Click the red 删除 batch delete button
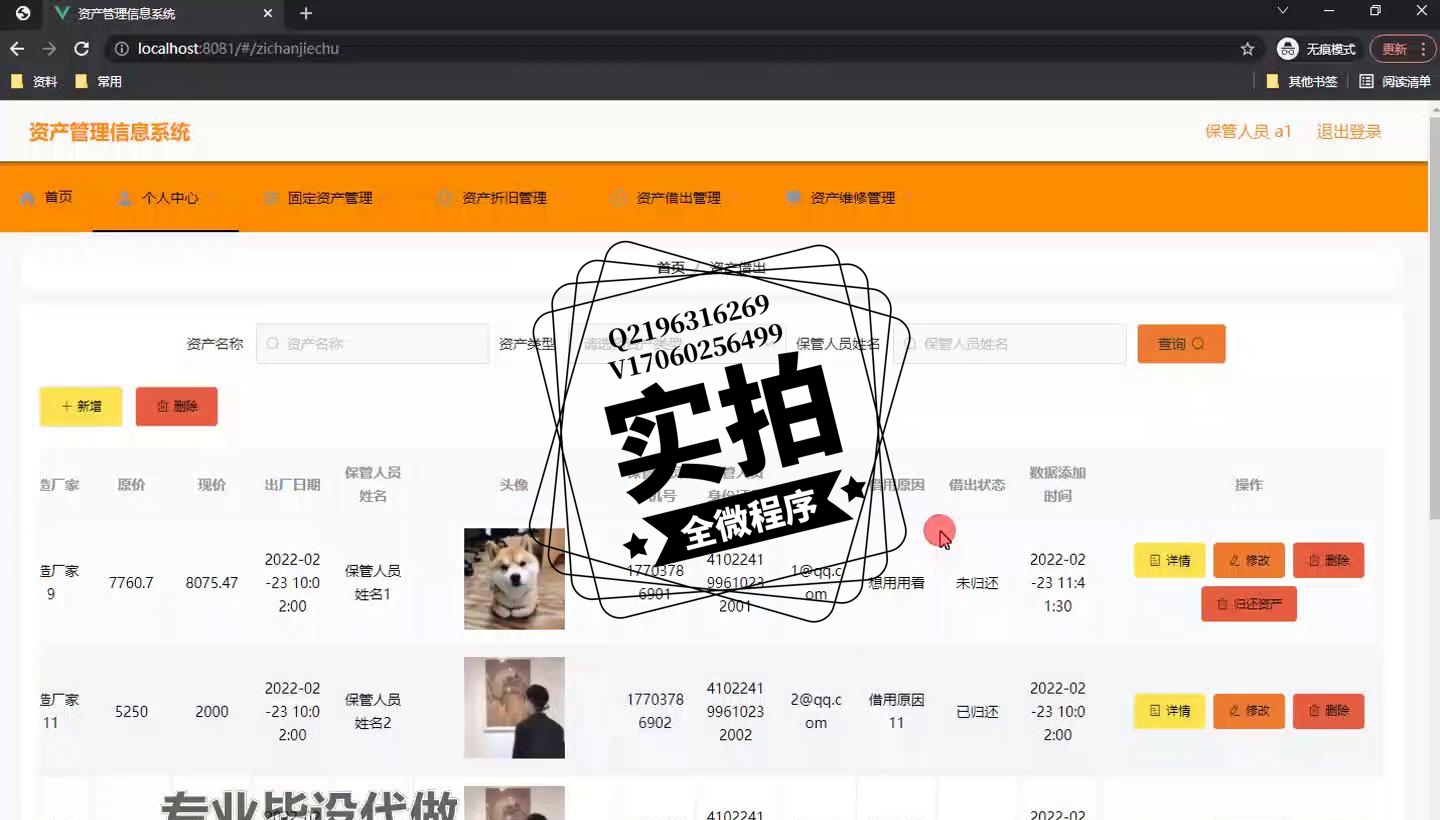This screenshot has height=820, width=1440. click(x=177, y=407)
